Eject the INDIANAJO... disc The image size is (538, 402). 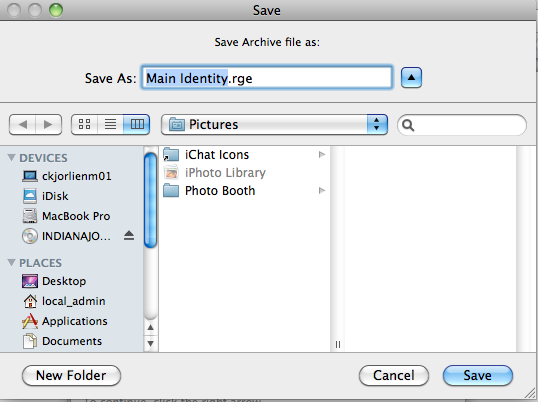[129, 235]
